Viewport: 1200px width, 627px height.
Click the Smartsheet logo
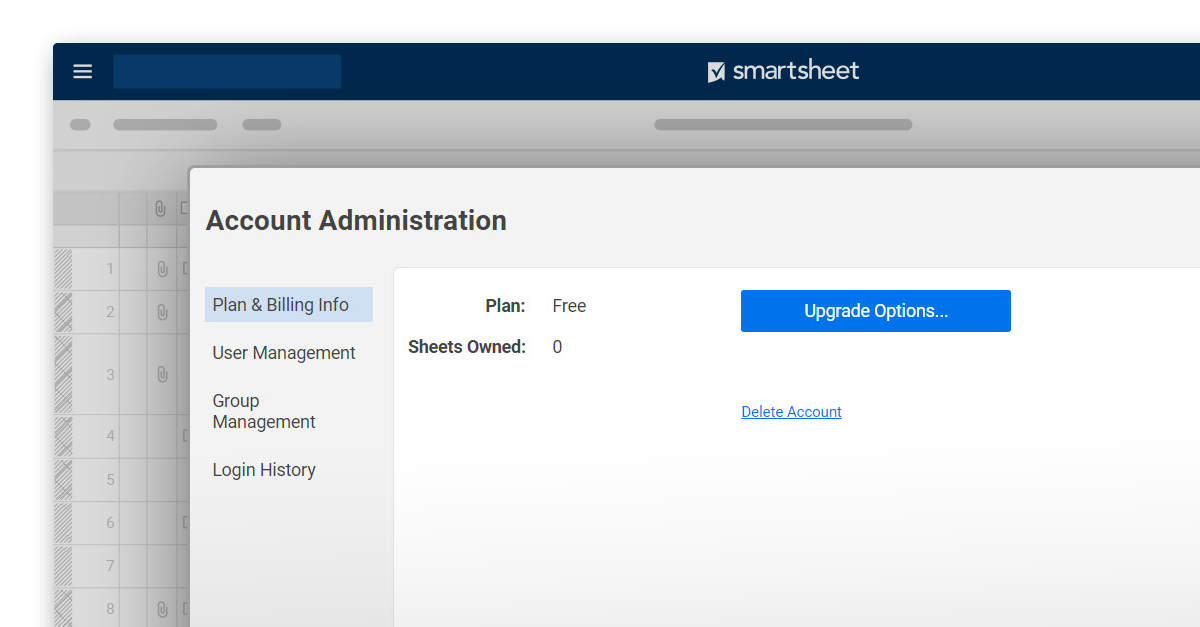coord(783,71)
